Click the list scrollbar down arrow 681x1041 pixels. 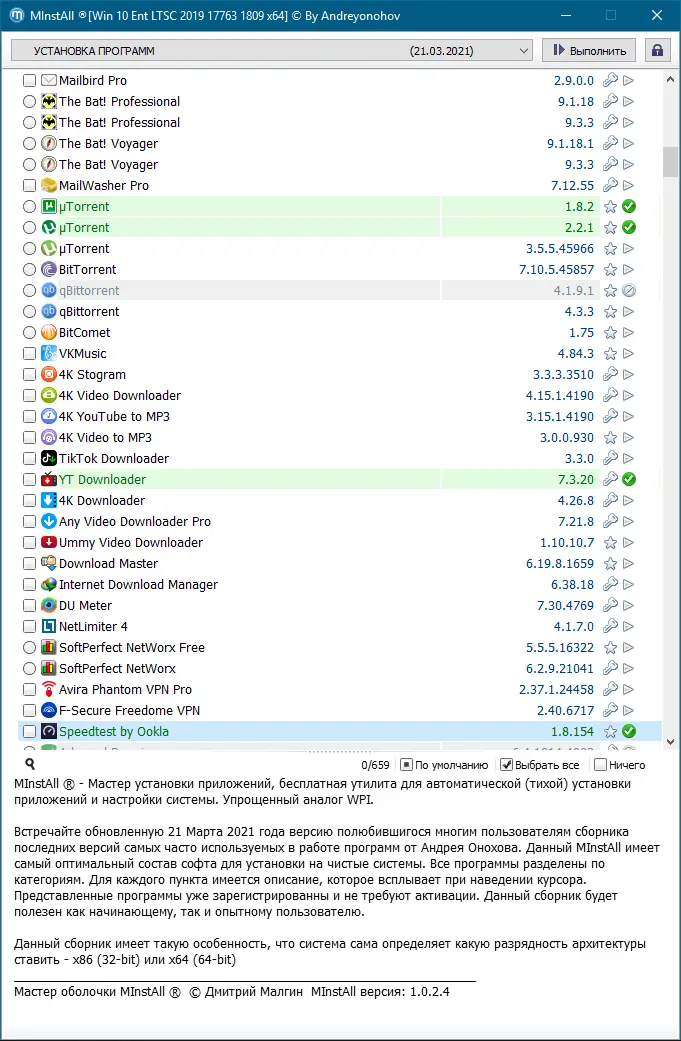[670, 742]
